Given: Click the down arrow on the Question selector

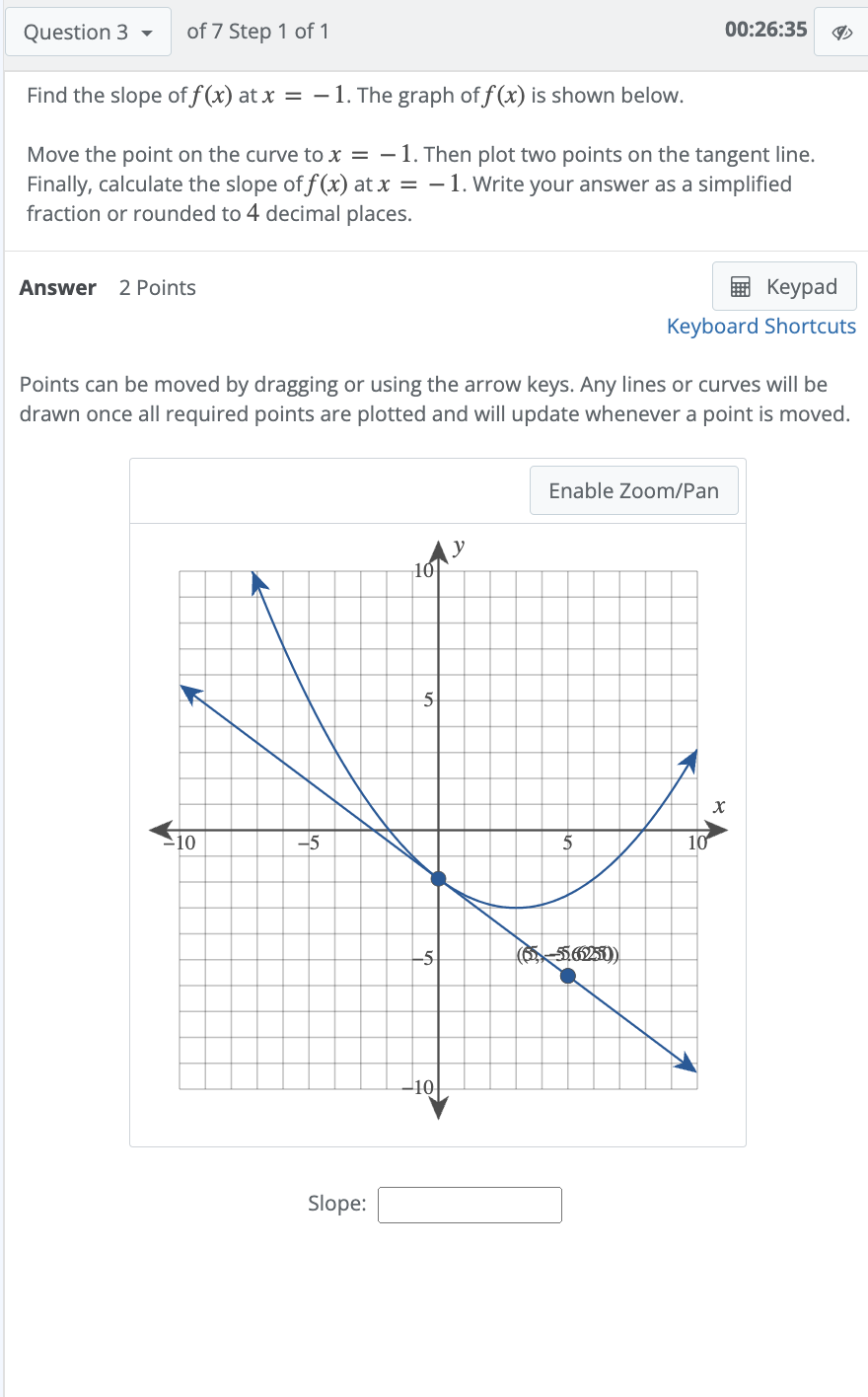Looking at the screenshot, I should (146, 32).
